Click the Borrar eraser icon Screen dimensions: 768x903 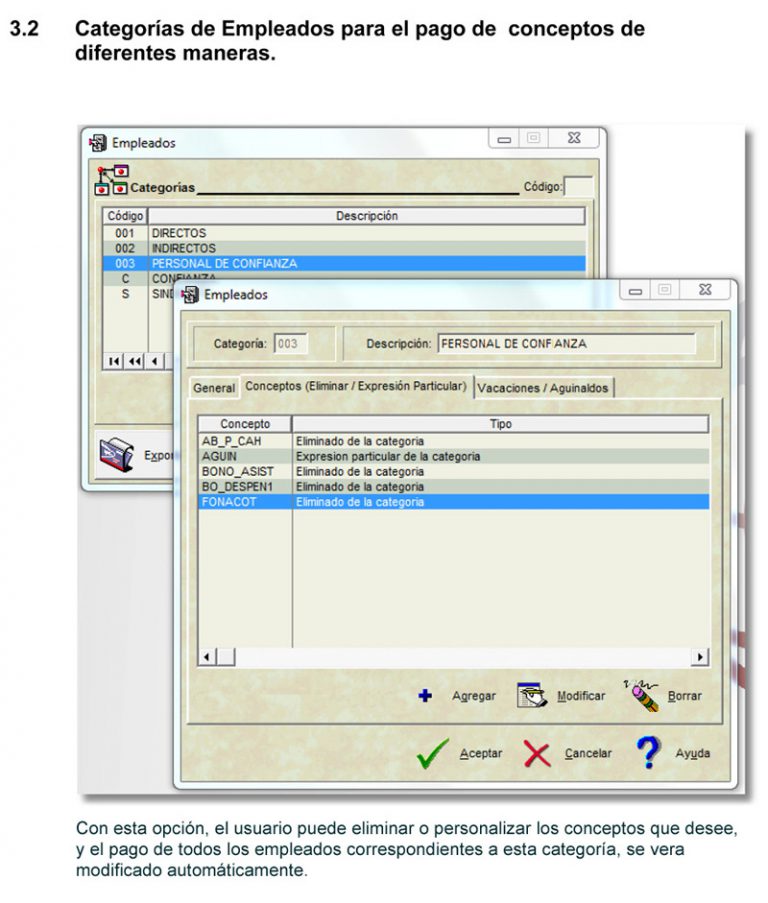pyautogui.click(x=642, y=694)
